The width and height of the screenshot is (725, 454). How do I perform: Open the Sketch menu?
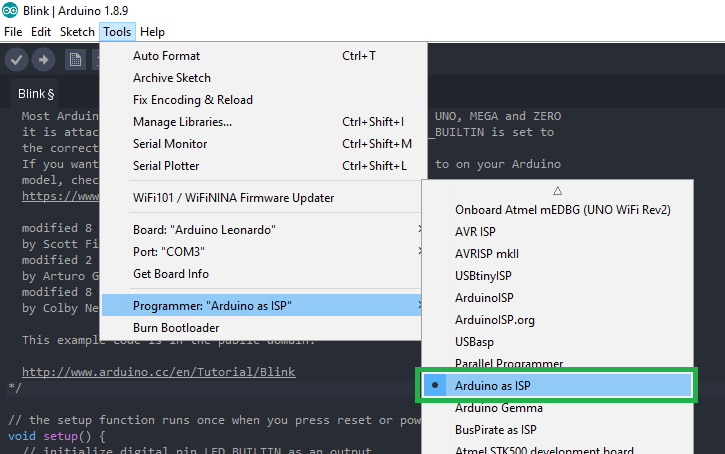click(x=77, y=32)
